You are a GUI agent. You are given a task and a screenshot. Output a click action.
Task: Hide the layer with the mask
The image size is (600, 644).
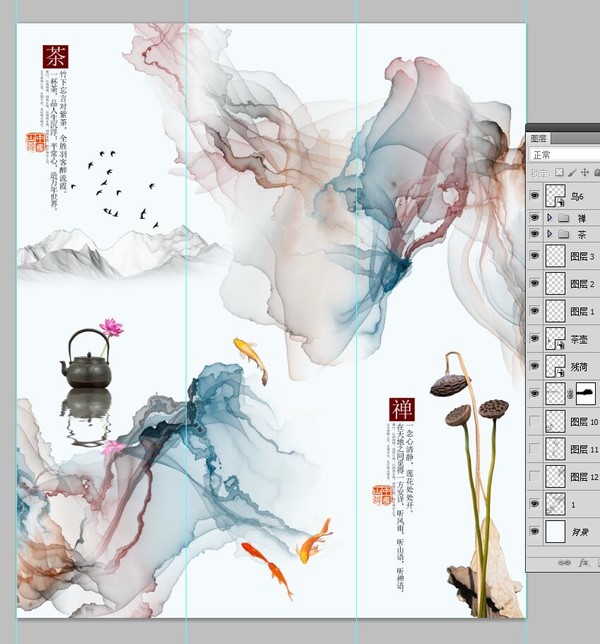(x=534, y=393)
